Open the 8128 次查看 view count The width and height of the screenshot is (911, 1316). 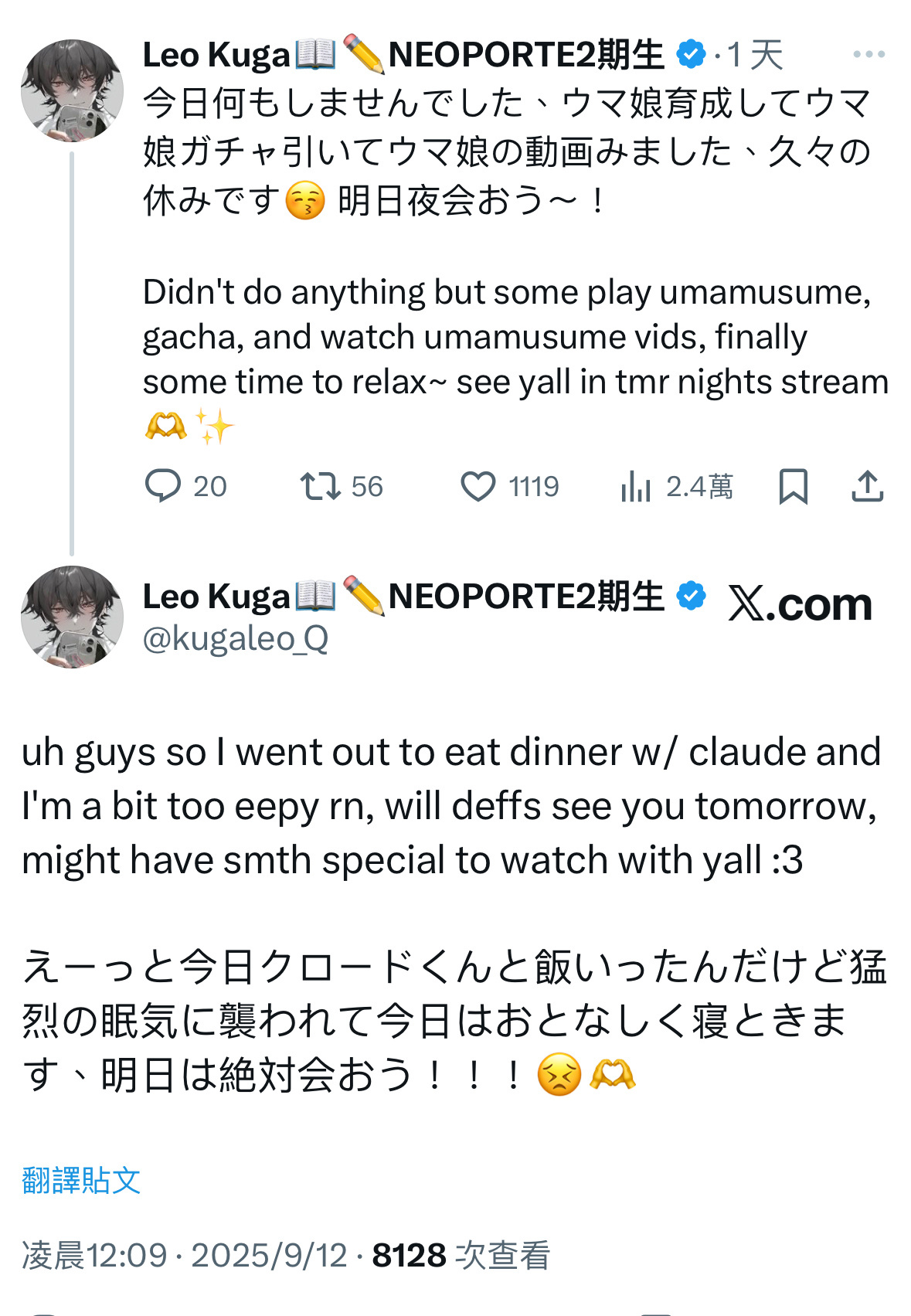pos(461,1255)
